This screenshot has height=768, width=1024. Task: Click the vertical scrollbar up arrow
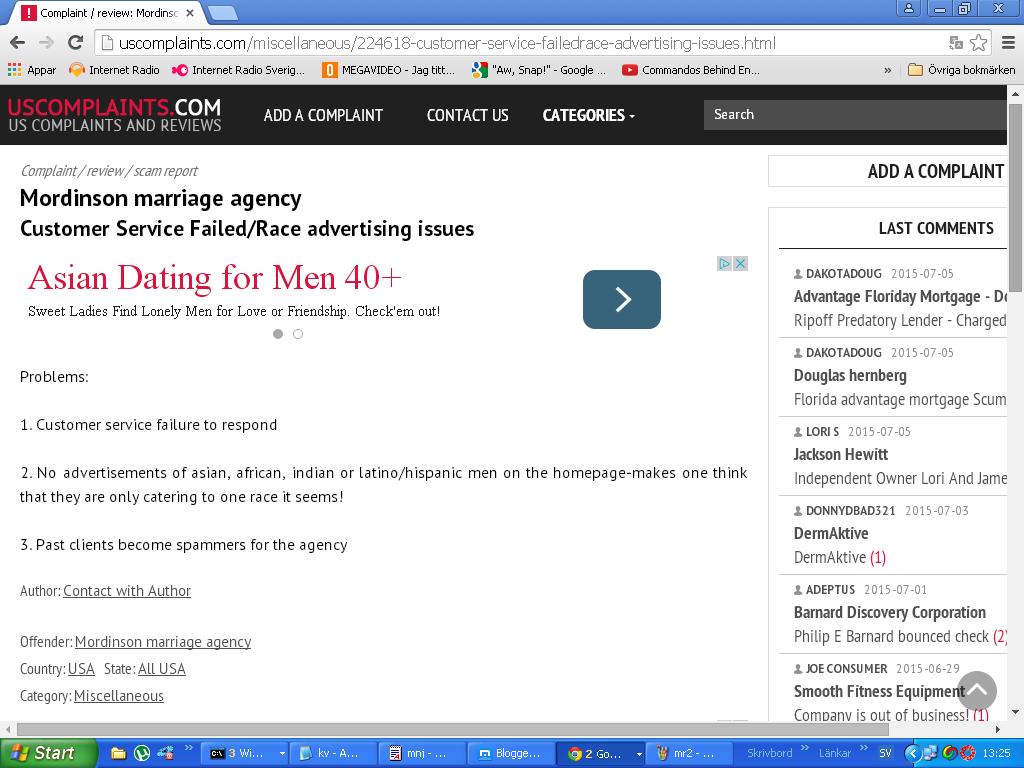click(x=1016, y=94)
